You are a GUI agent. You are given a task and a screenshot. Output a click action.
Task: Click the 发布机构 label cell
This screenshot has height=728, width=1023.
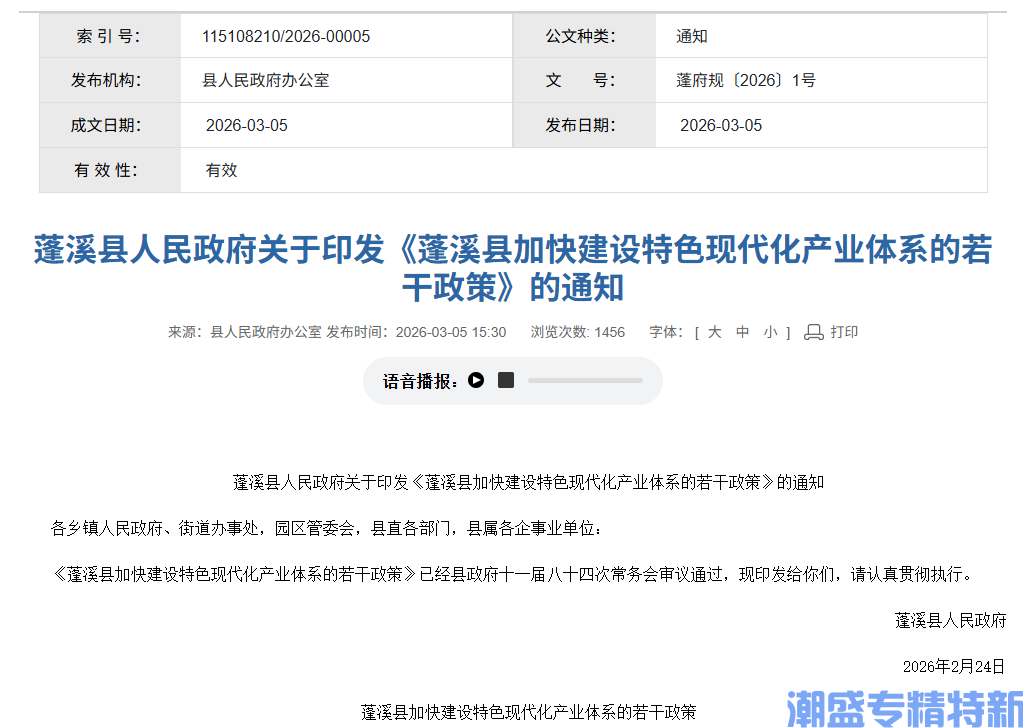(110, 80)
